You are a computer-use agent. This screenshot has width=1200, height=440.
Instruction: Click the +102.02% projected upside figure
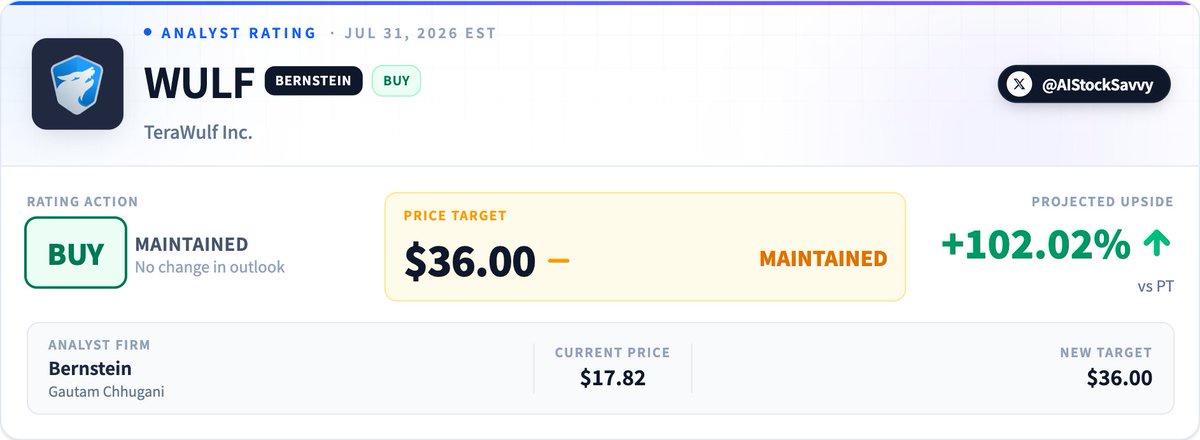[x=1036, y=245]
